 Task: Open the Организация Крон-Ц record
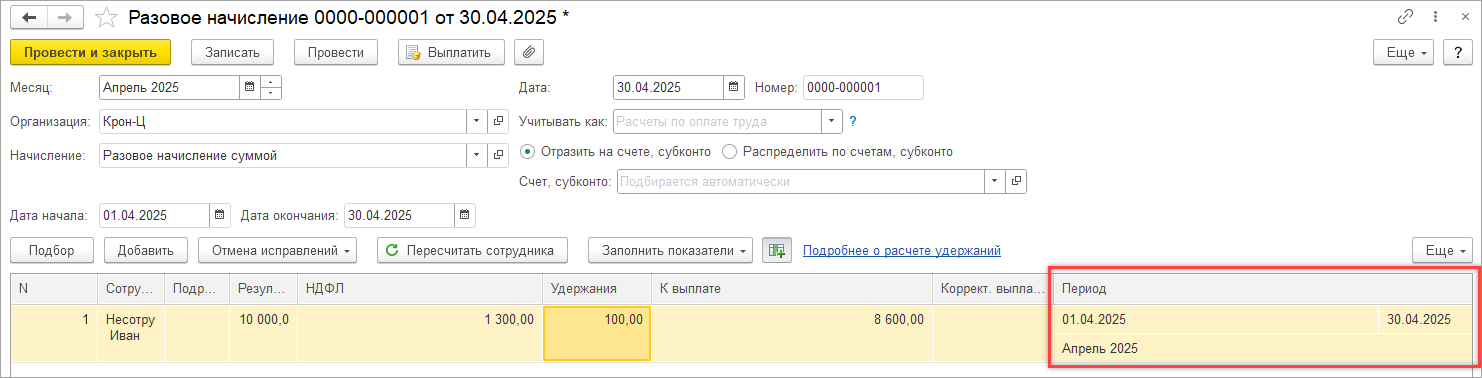[x=498, y=122]
